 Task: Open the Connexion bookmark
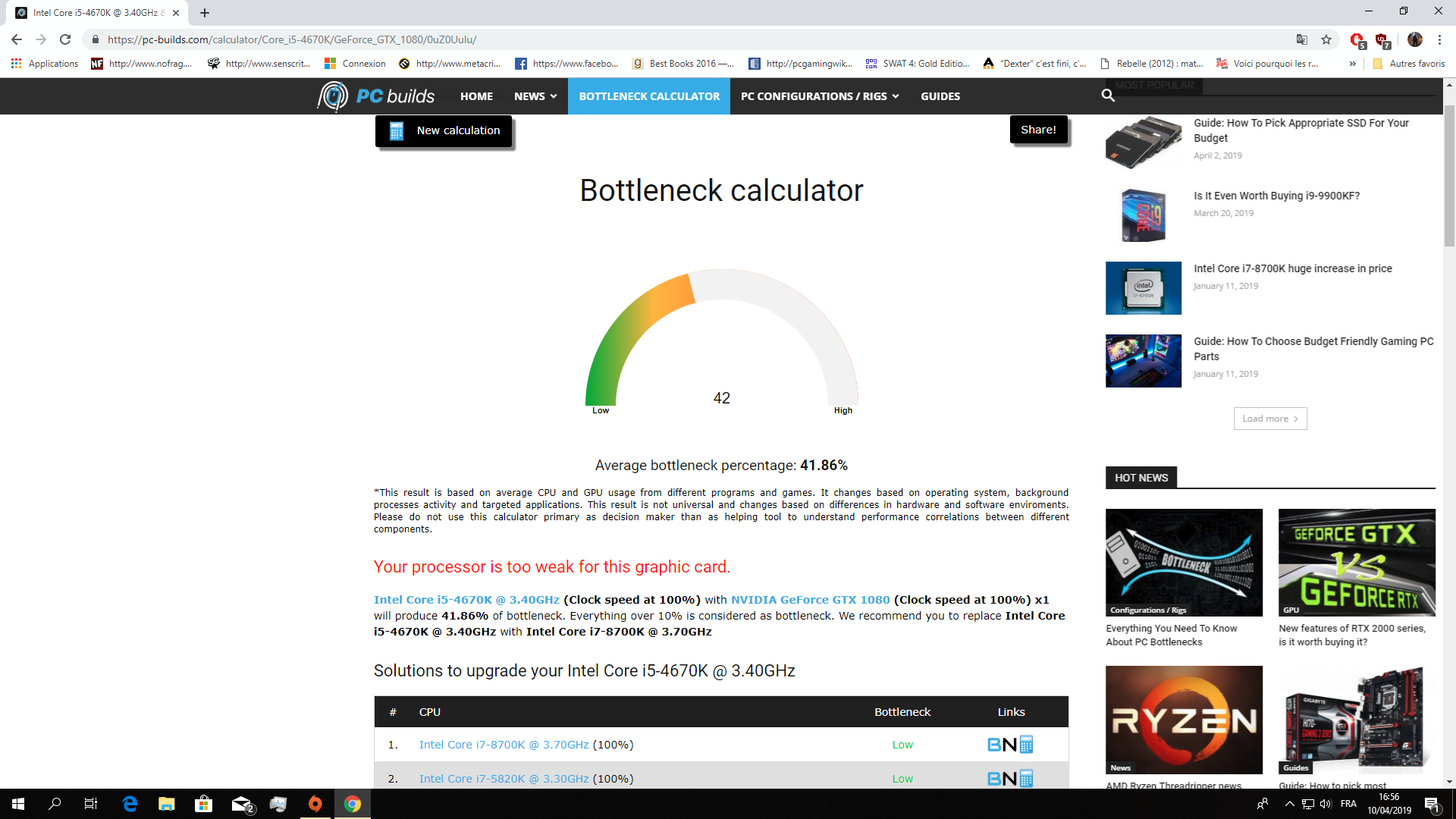(x=355, y=64)
